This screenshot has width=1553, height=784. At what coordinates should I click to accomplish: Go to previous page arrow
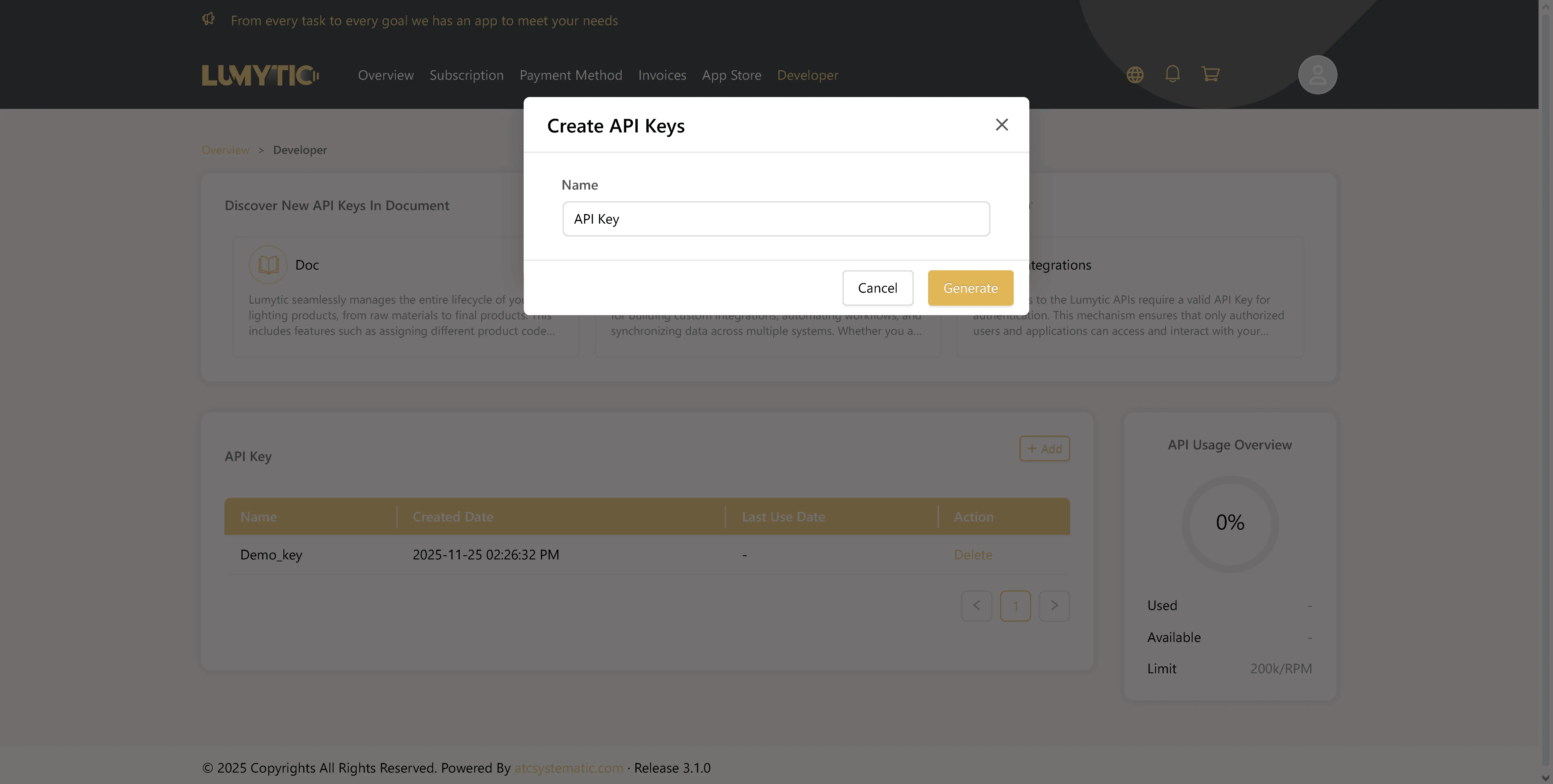pyautogui.click(x=976, y=606)
